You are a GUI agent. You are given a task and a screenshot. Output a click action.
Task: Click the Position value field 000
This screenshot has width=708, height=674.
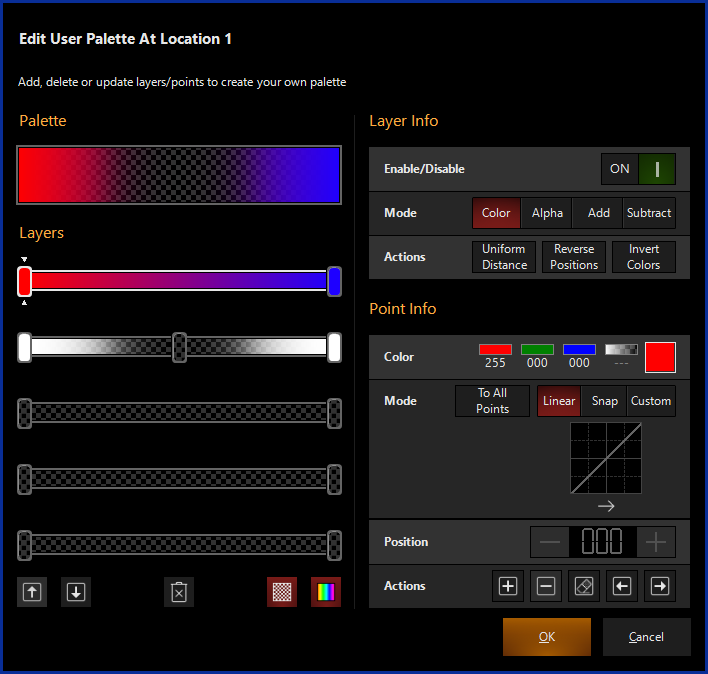tap(602, 542)
